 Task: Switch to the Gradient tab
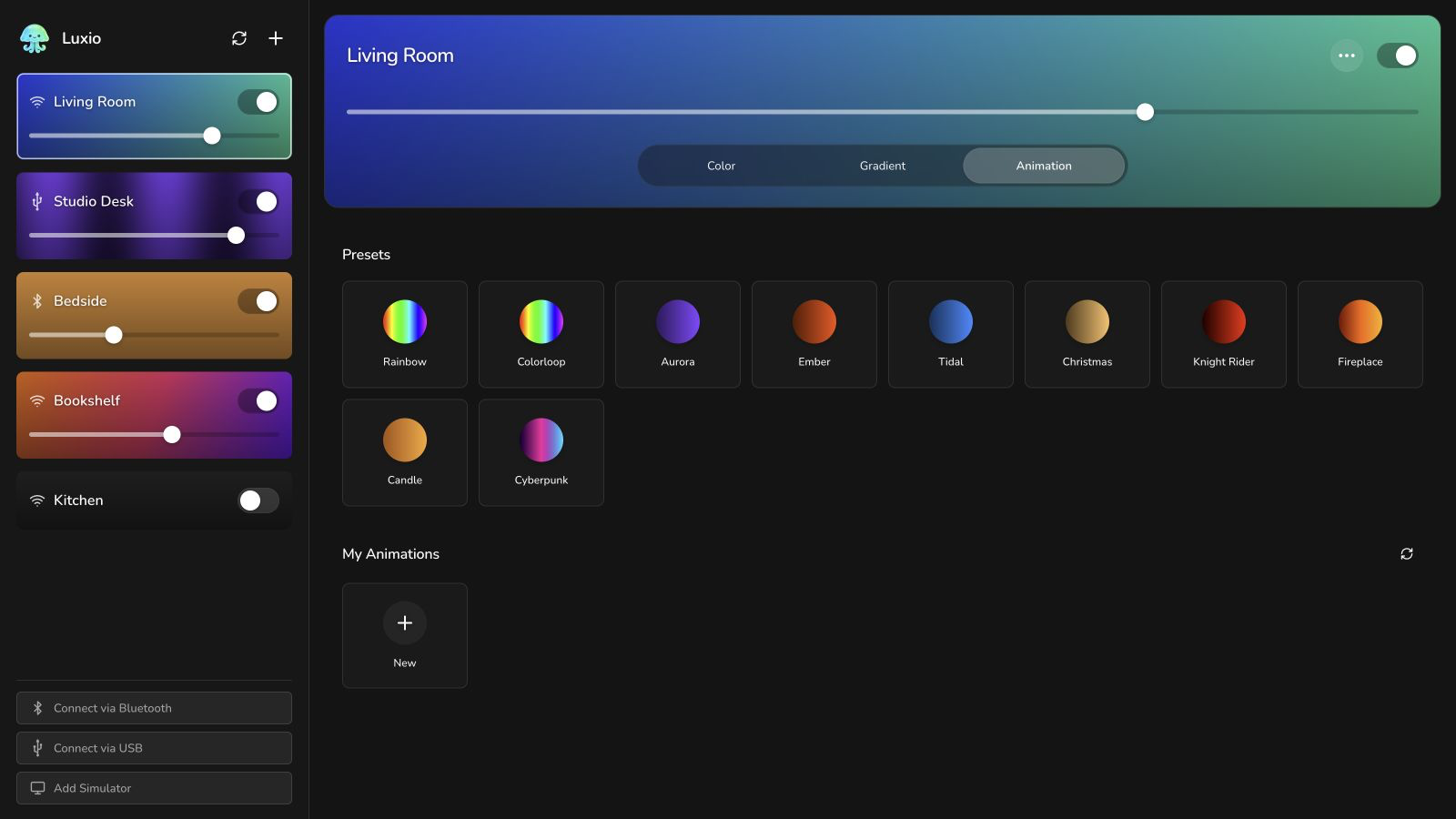(x=883, y=166)
